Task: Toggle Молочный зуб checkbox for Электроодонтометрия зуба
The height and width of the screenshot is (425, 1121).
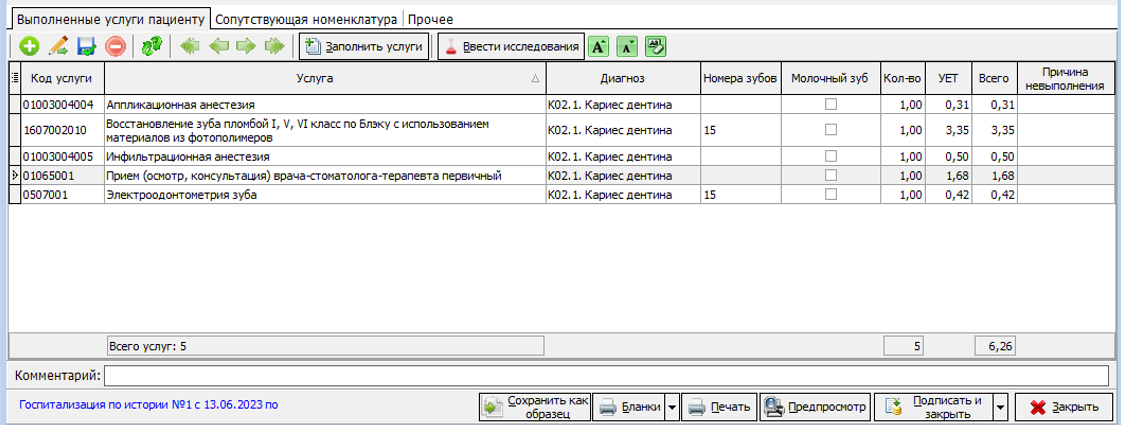Action: (x=830, y=195)
